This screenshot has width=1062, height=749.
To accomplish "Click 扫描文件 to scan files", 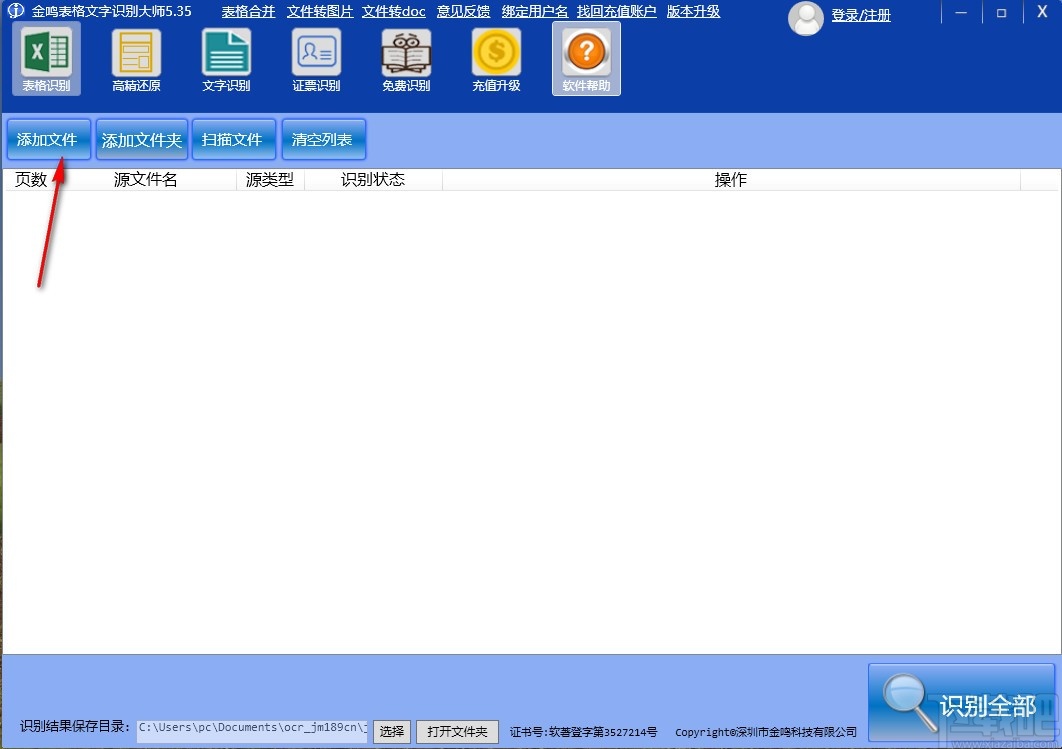I will 233,139.
